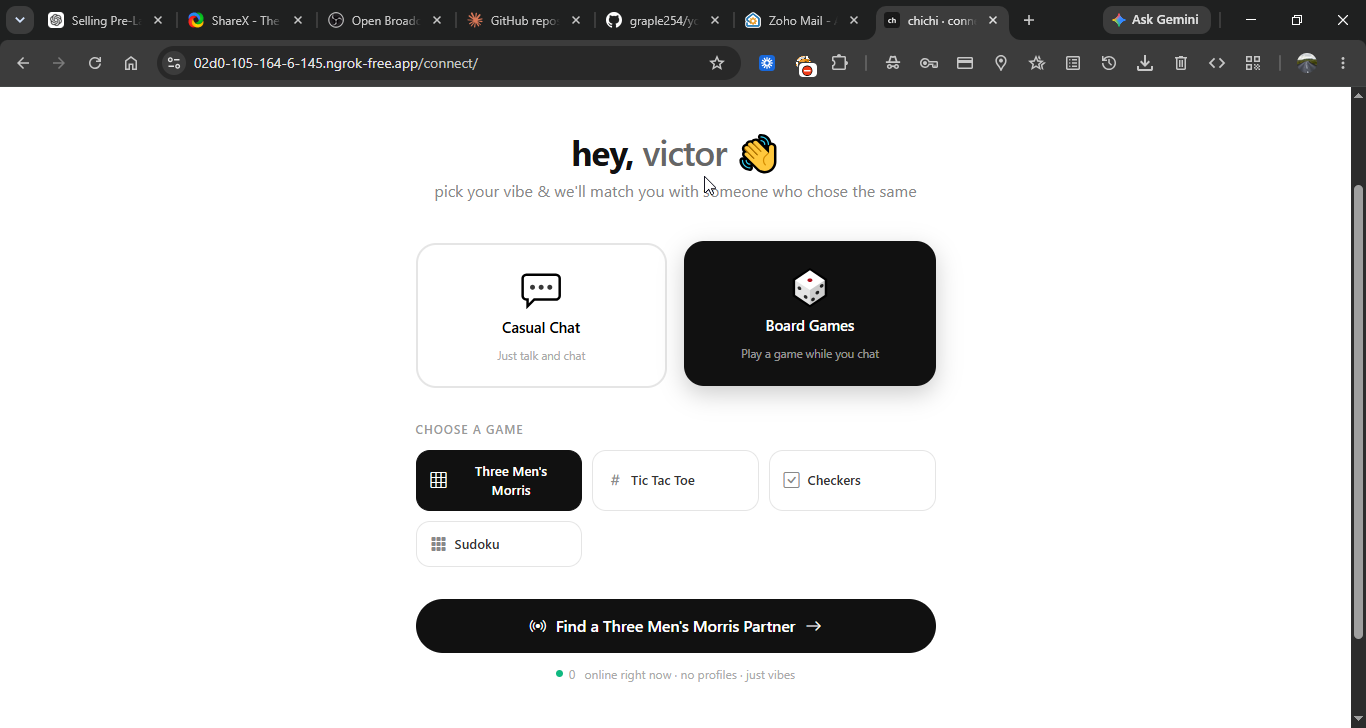Image resolution: width=1366 pixels, height=728 pixels.
Task: Choose the Three Men's Morris game
Action: point(499,480)
